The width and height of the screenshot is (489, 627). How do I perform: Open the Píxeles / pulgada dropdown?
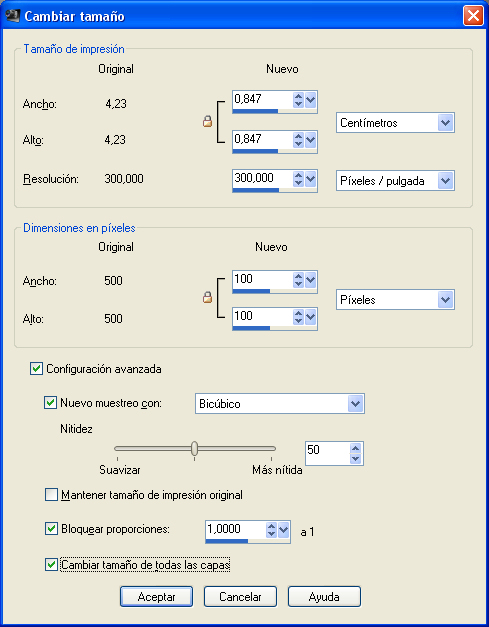(395, 181)
